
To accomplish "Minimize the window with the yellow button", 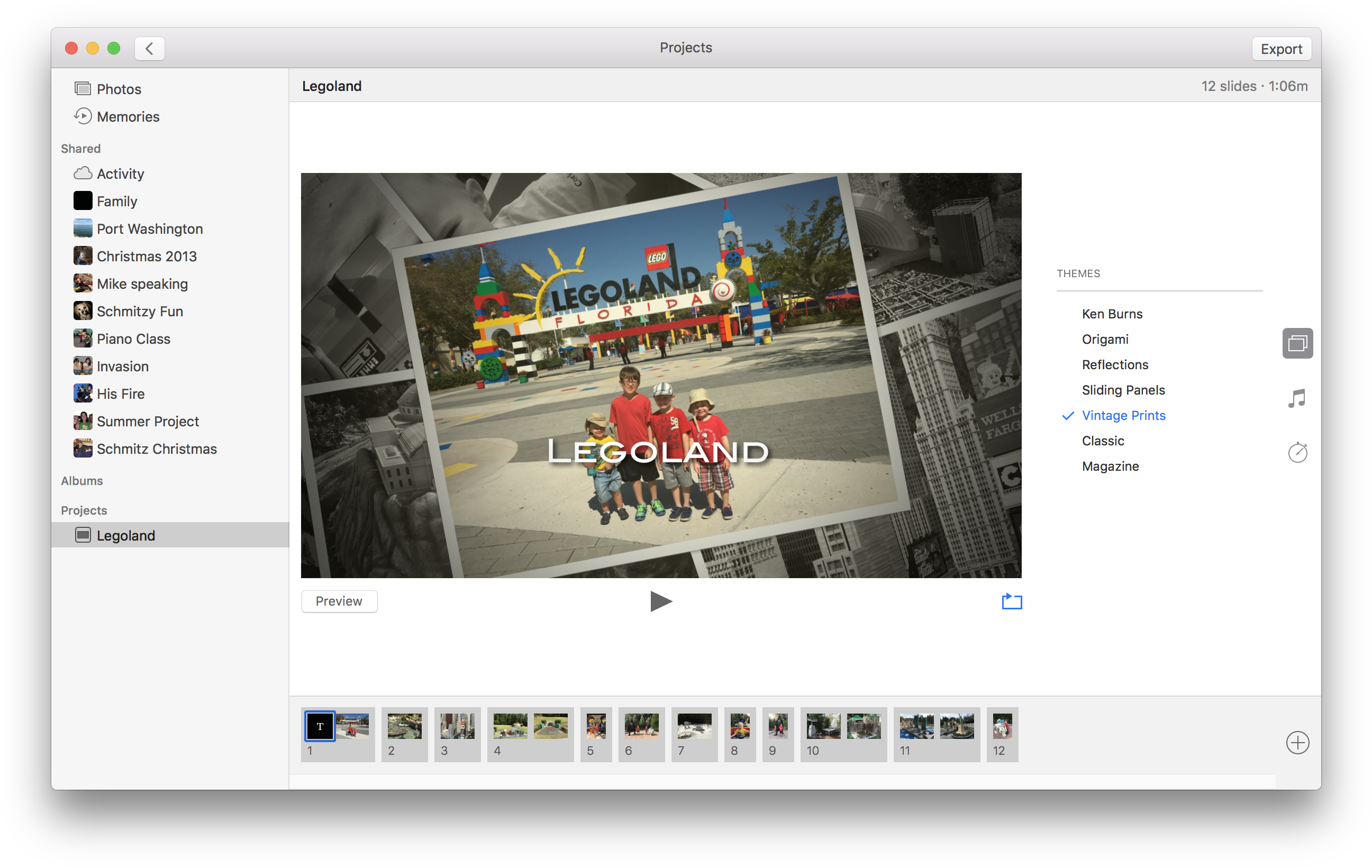I will pyautogui.click(x=92, y=49).
